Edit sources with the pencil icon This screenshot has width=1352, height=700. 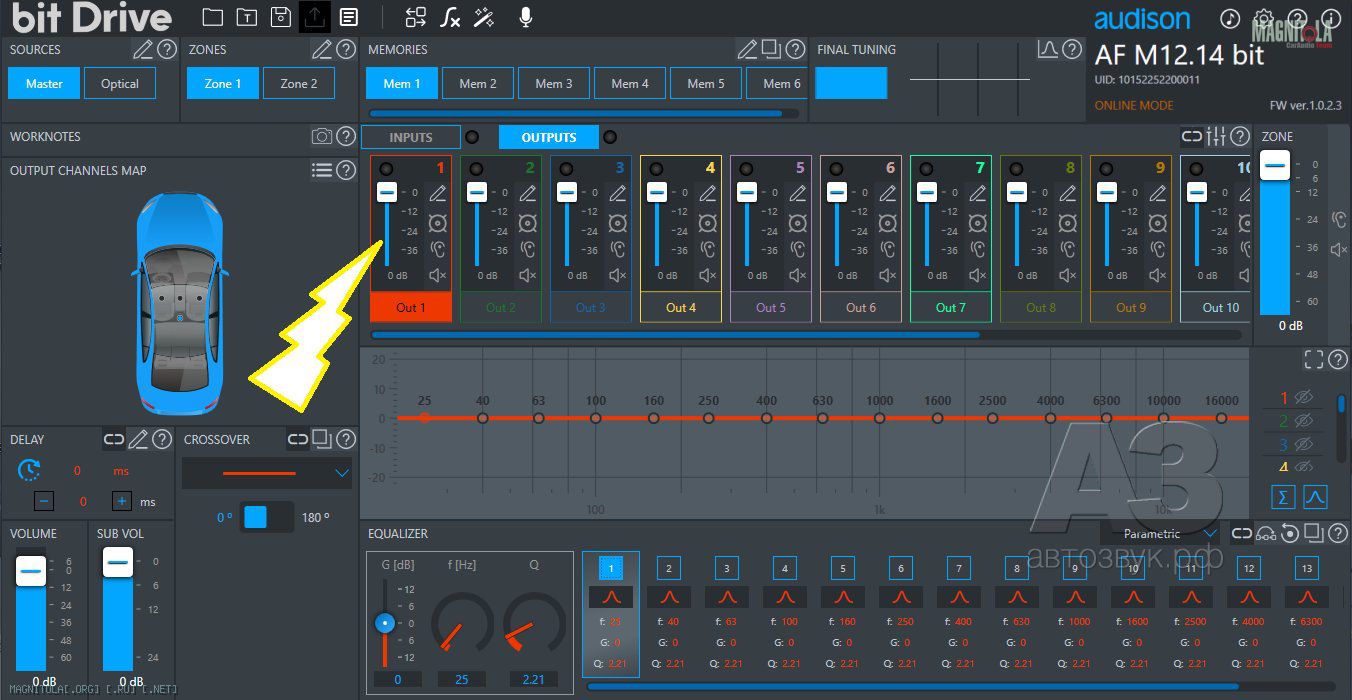[x=143, y=49]
